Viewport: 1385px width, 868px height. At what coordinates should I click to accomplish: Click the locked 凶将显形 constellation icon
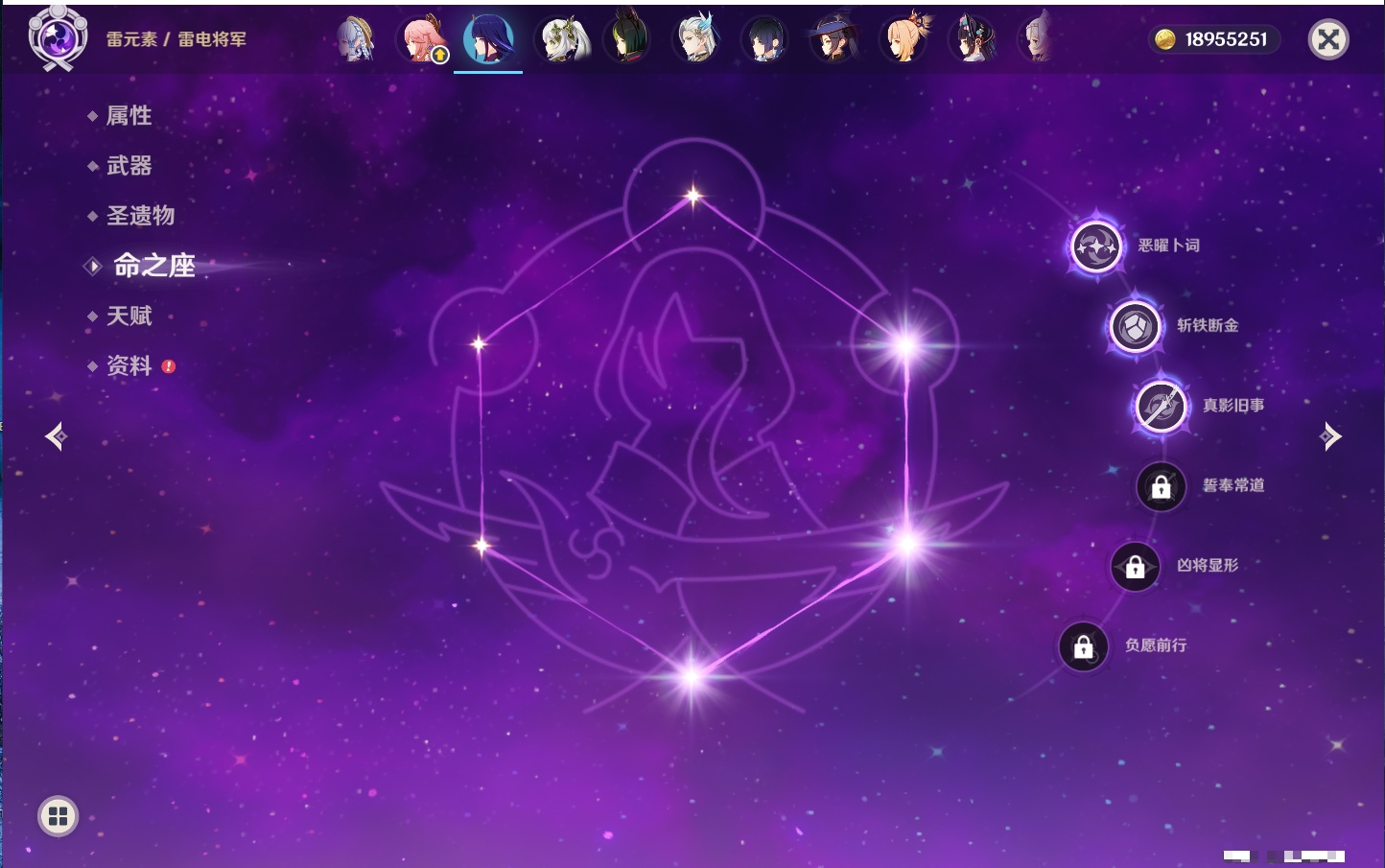click(x=1135, y=567)
